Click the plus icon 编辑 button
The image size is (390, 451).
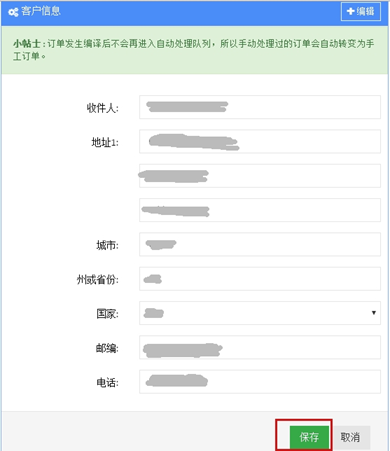[361, 12]
